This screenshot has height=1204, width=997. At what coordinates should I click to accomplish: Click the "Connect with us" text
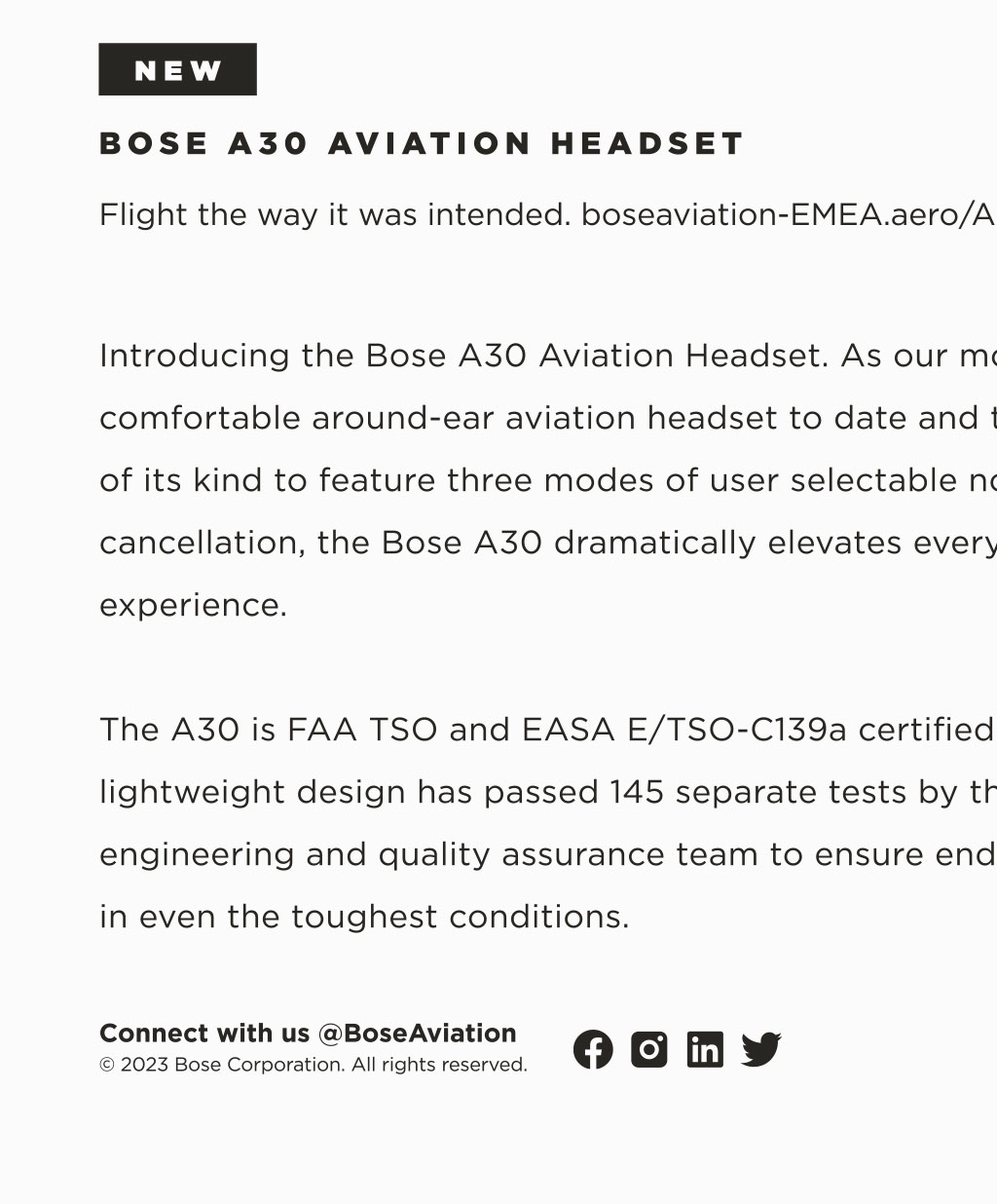click(x=203, y=1033)
